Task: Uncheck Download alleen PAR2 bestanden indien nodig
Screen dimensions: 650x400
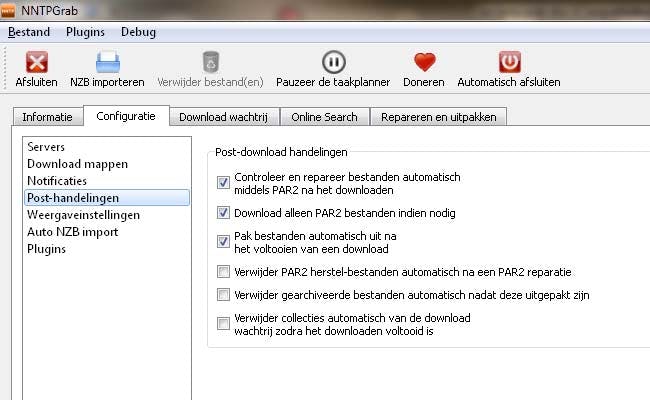Action: [x=223, y=213]
